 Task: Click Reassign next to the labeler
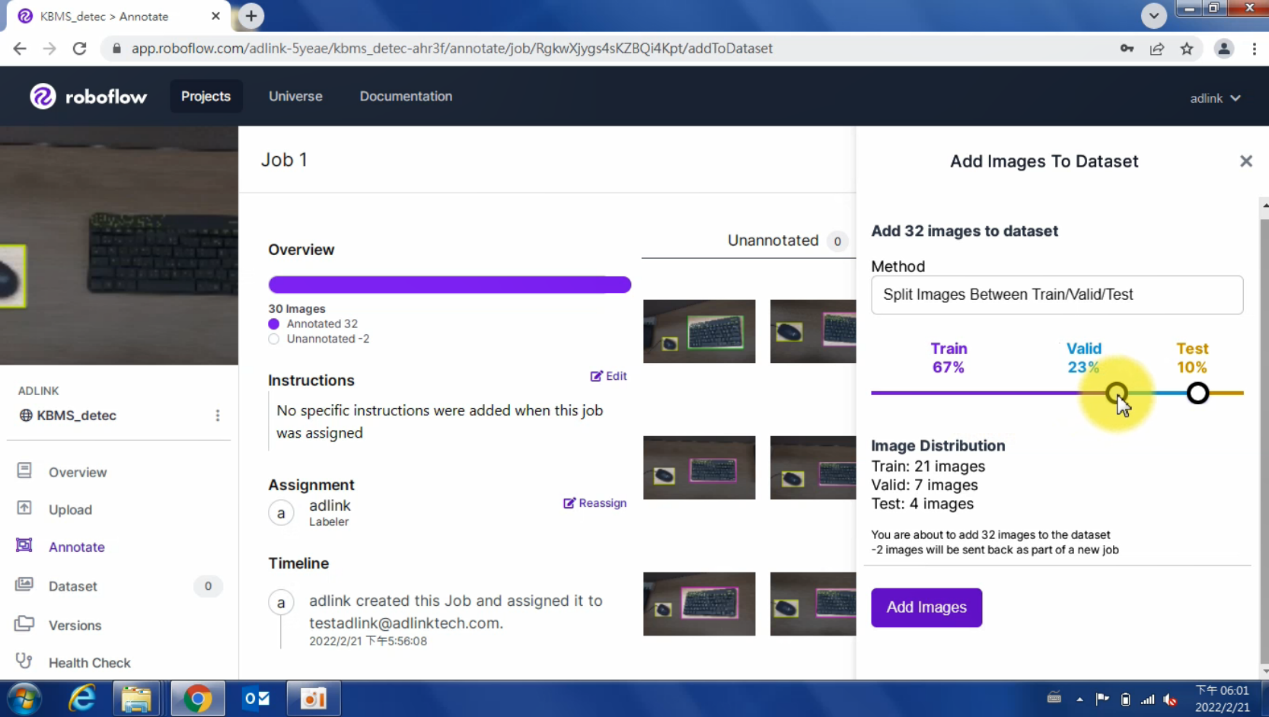tap(595, 503)
